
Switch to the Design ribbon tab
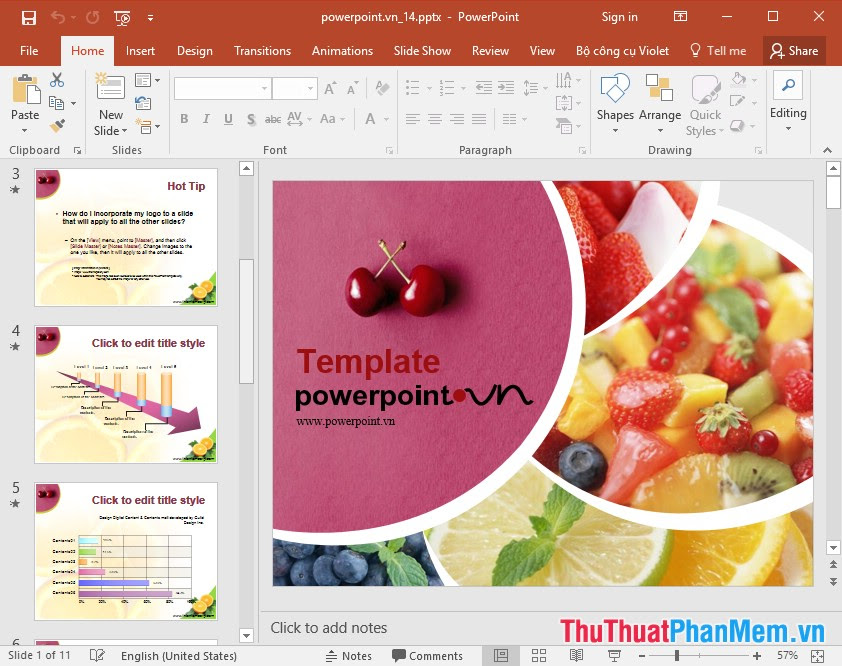click(x=194, y=51)
